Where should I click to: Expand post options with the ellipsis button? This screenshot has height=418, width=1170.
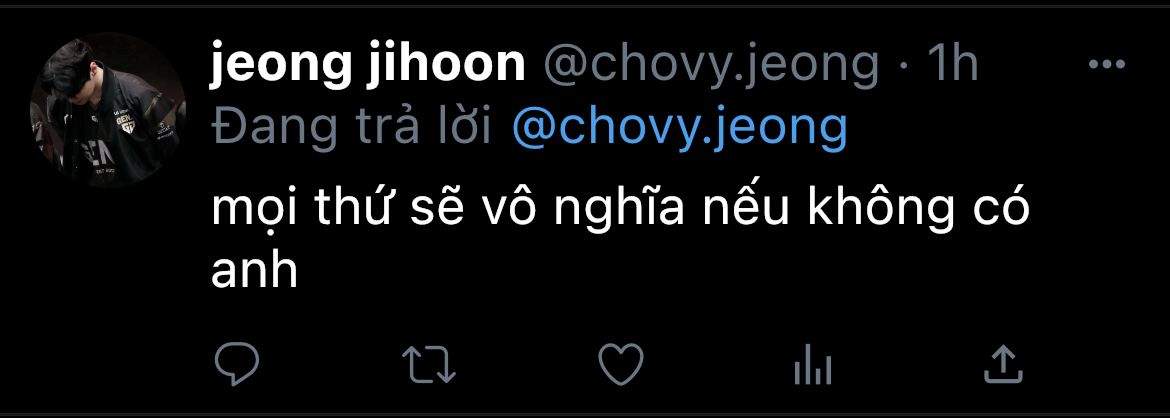1107,65
